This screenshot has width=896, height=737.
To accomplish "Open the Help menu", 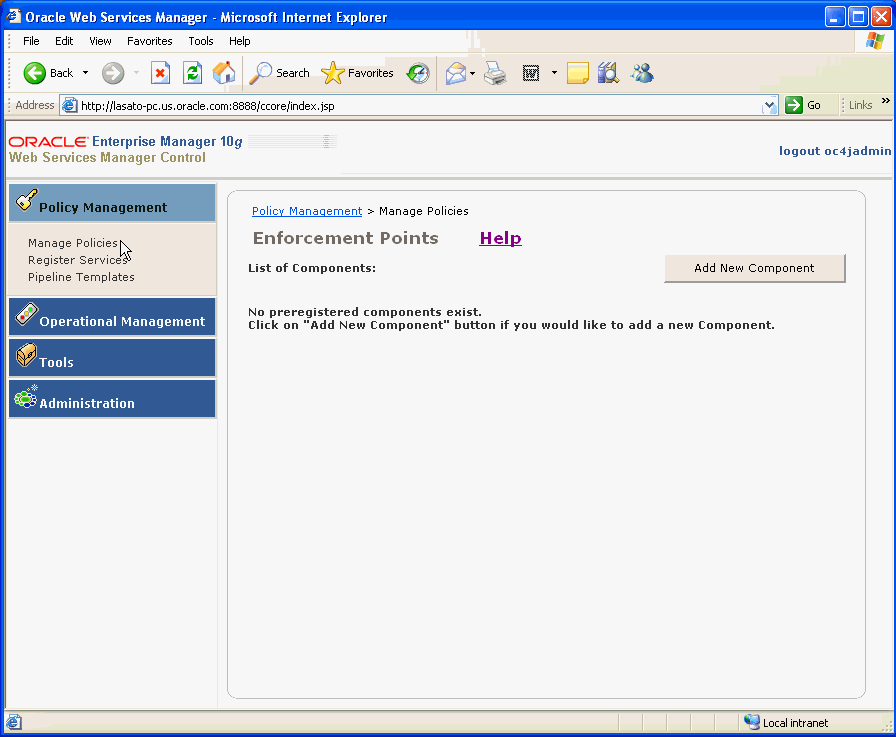I will pos(239,41).
